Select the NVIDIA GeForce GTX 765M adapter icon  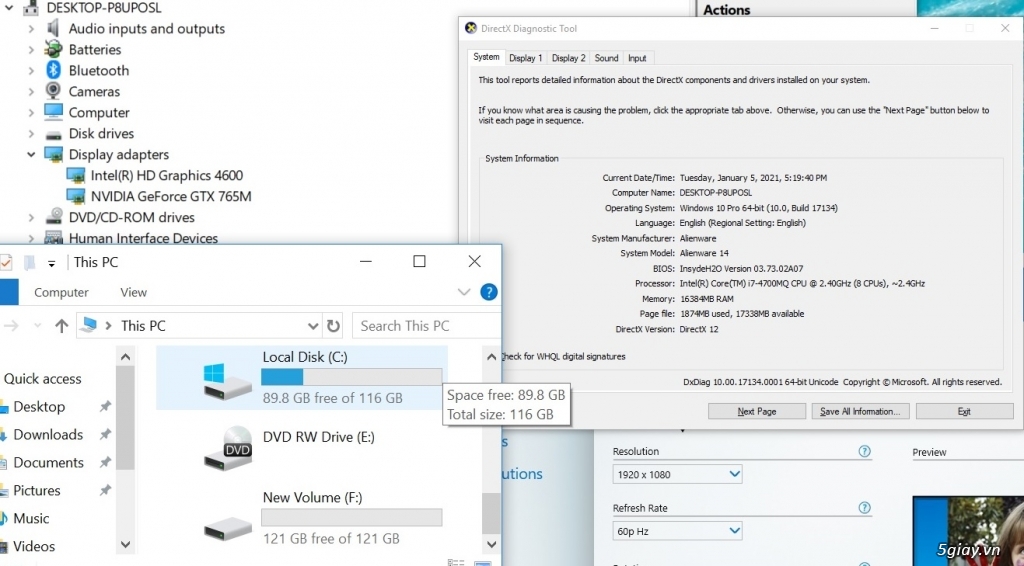point(76,196)
